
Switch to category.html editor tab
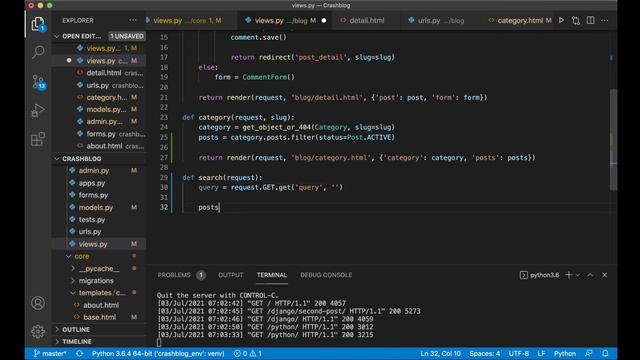[520, 20]
